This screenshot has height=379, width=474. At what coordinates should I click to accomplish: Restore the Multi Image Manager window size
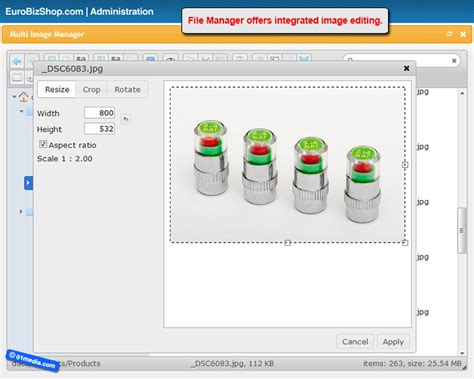450,34
